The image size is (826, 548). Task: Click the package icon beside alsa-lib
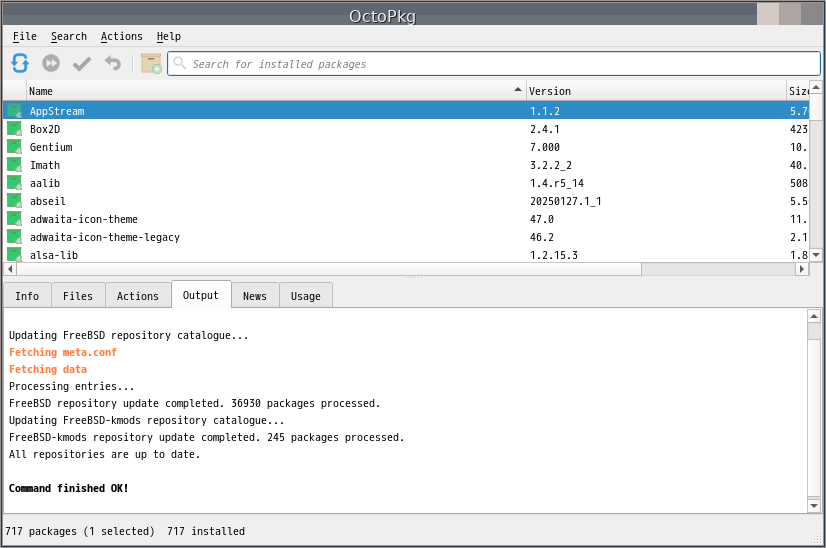(14, 255)
